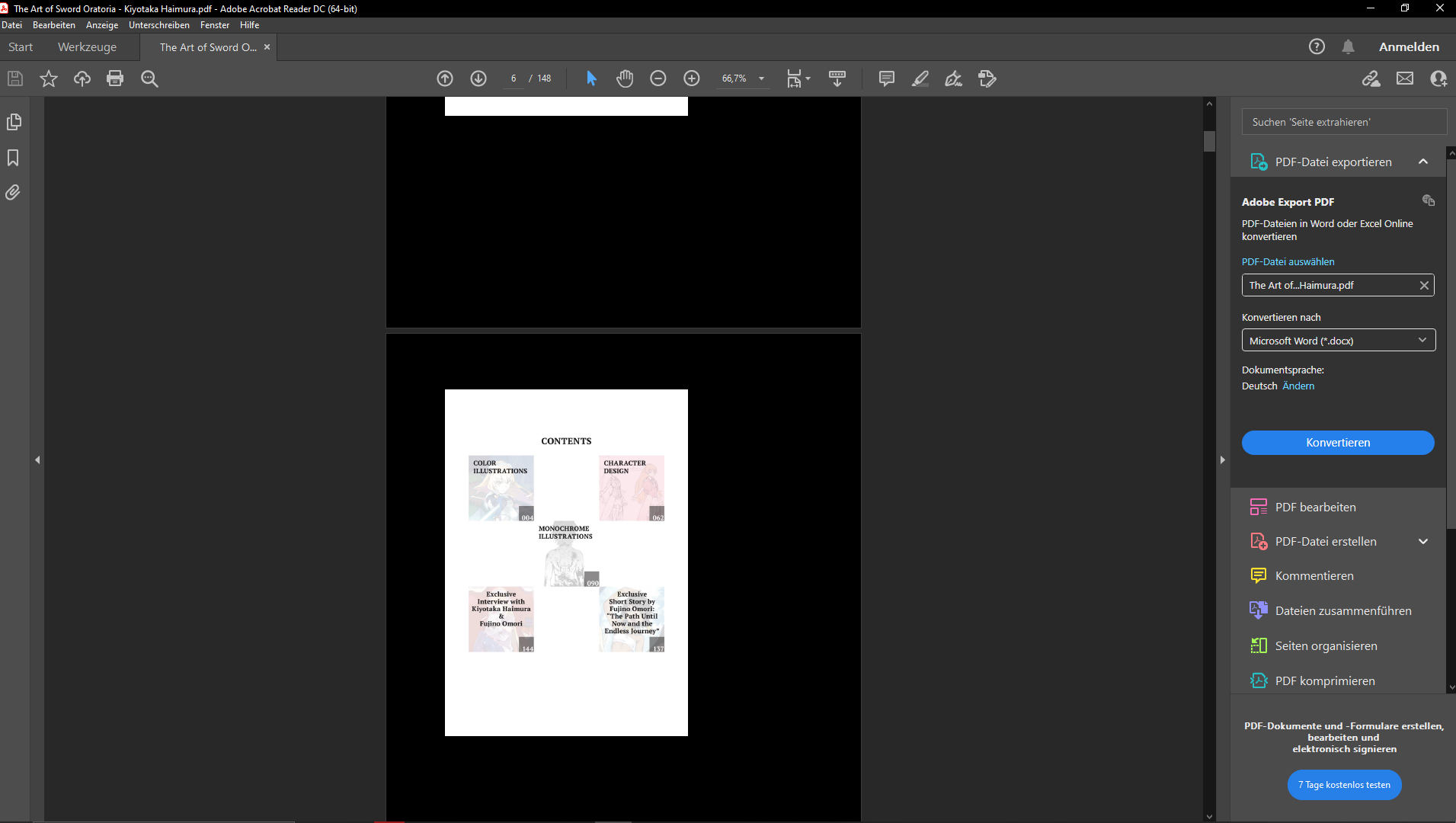Image resolution: width=1456 pixels, height=823 pixels.
Task: Upload the file to the cloud
Action: click(x=82, y=78)
